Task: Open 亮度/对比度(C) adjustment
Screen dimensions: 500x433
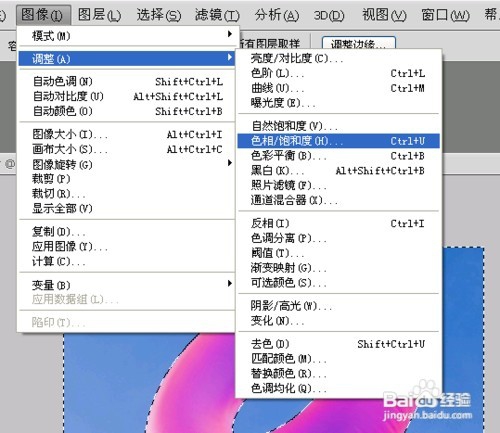Action: coord(339,59)
